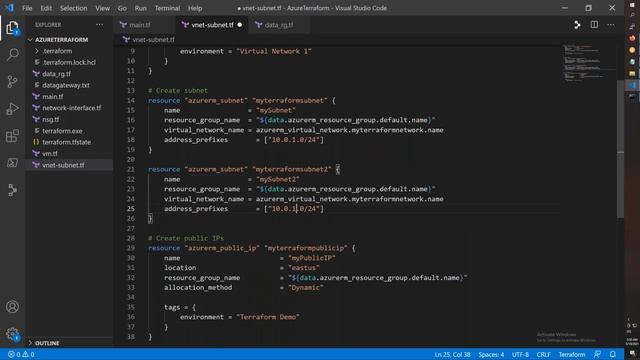This screenshot has width=640, height=360.
Task: Switch to the vnet-subnet.tf editor tab
Action: (212, 25)
